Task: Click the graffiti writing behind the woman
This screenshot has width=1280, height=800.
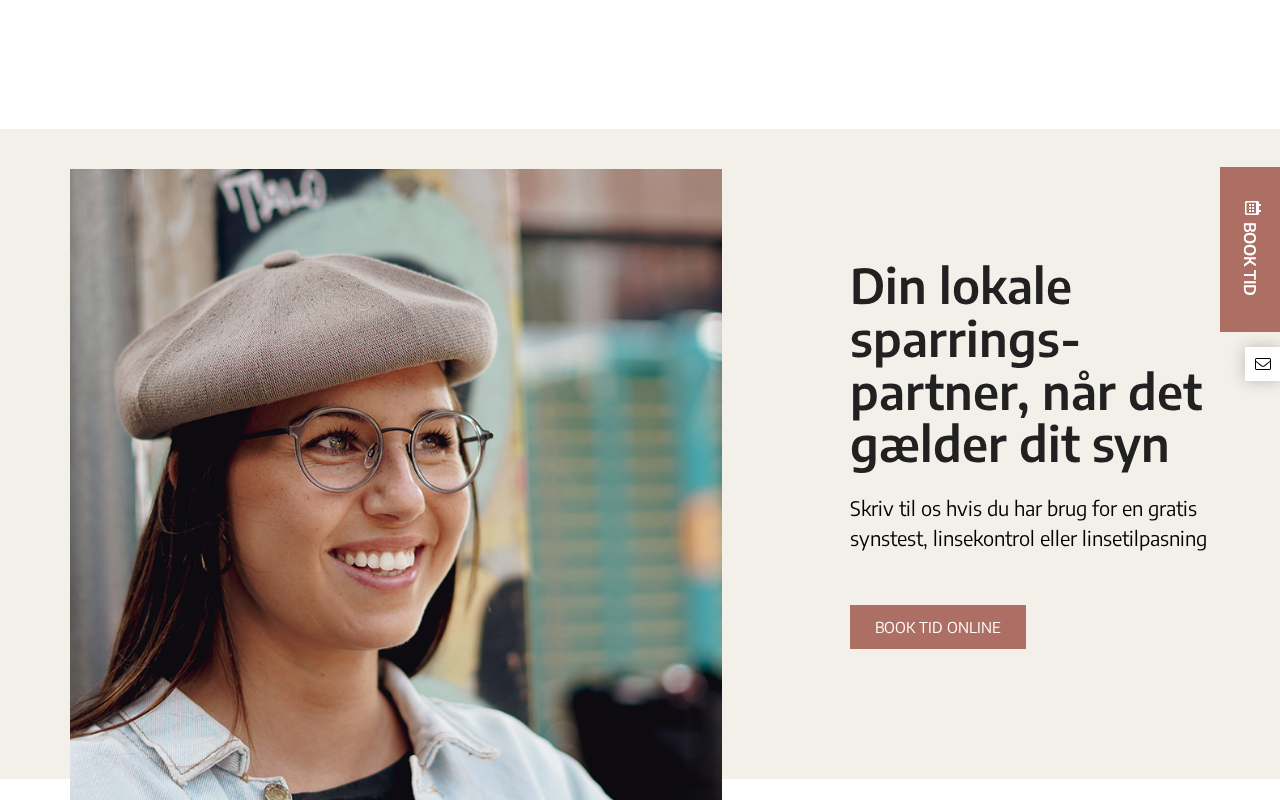Action: click(274, 192)
